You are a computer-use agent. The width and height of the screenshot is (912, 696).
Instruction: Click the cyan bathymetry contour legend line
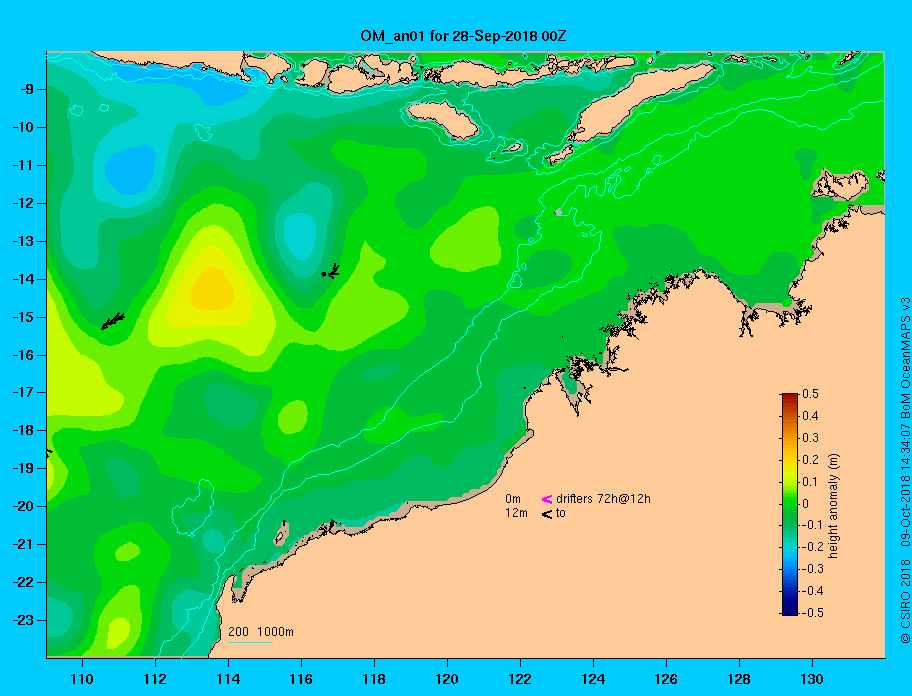point(250,642)
